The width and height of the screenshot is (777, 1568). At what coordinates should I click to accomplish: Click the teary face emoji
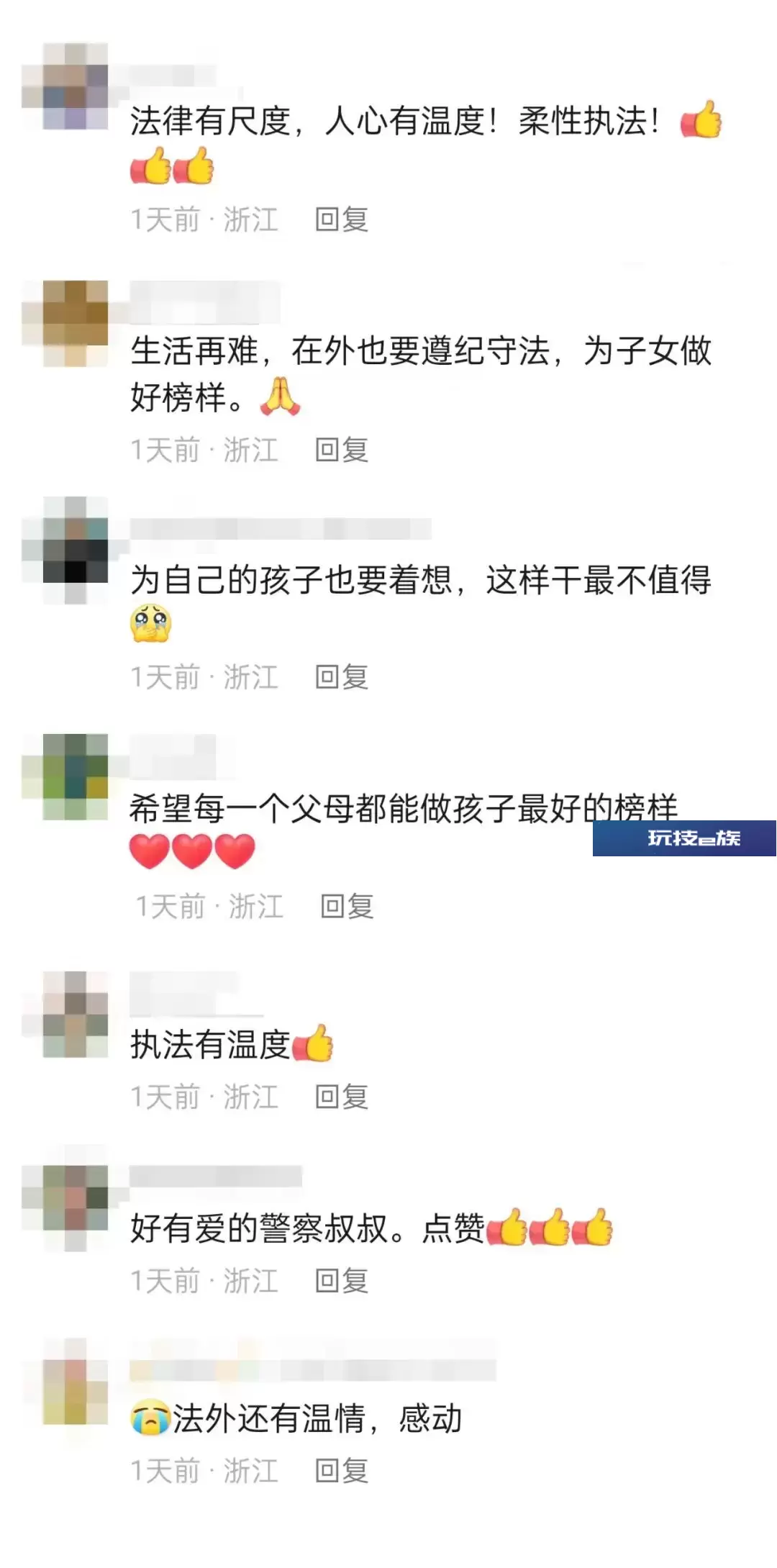click(x=150, y=623)
